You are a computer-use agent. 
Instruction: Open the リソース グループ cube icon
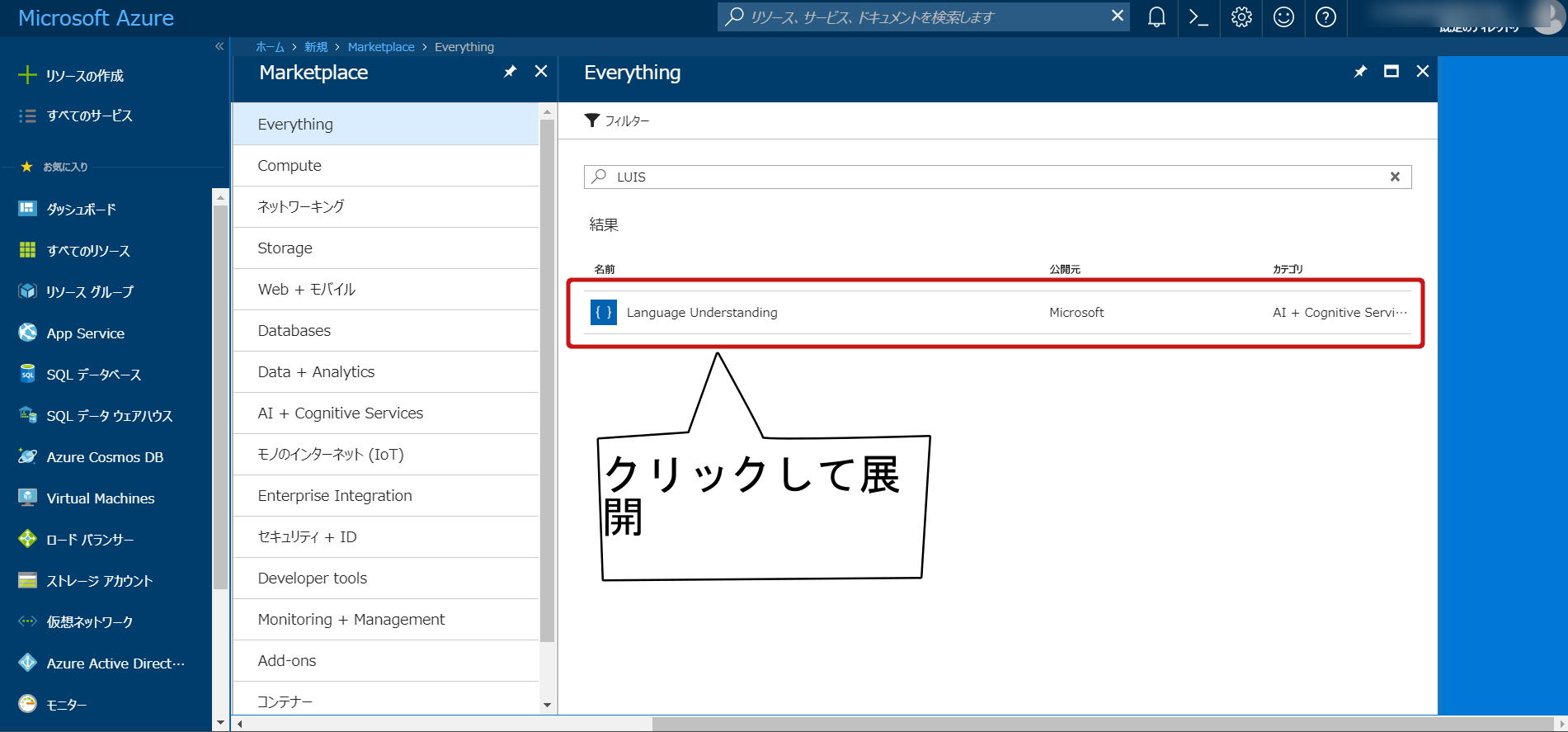(x=27, y=291)
